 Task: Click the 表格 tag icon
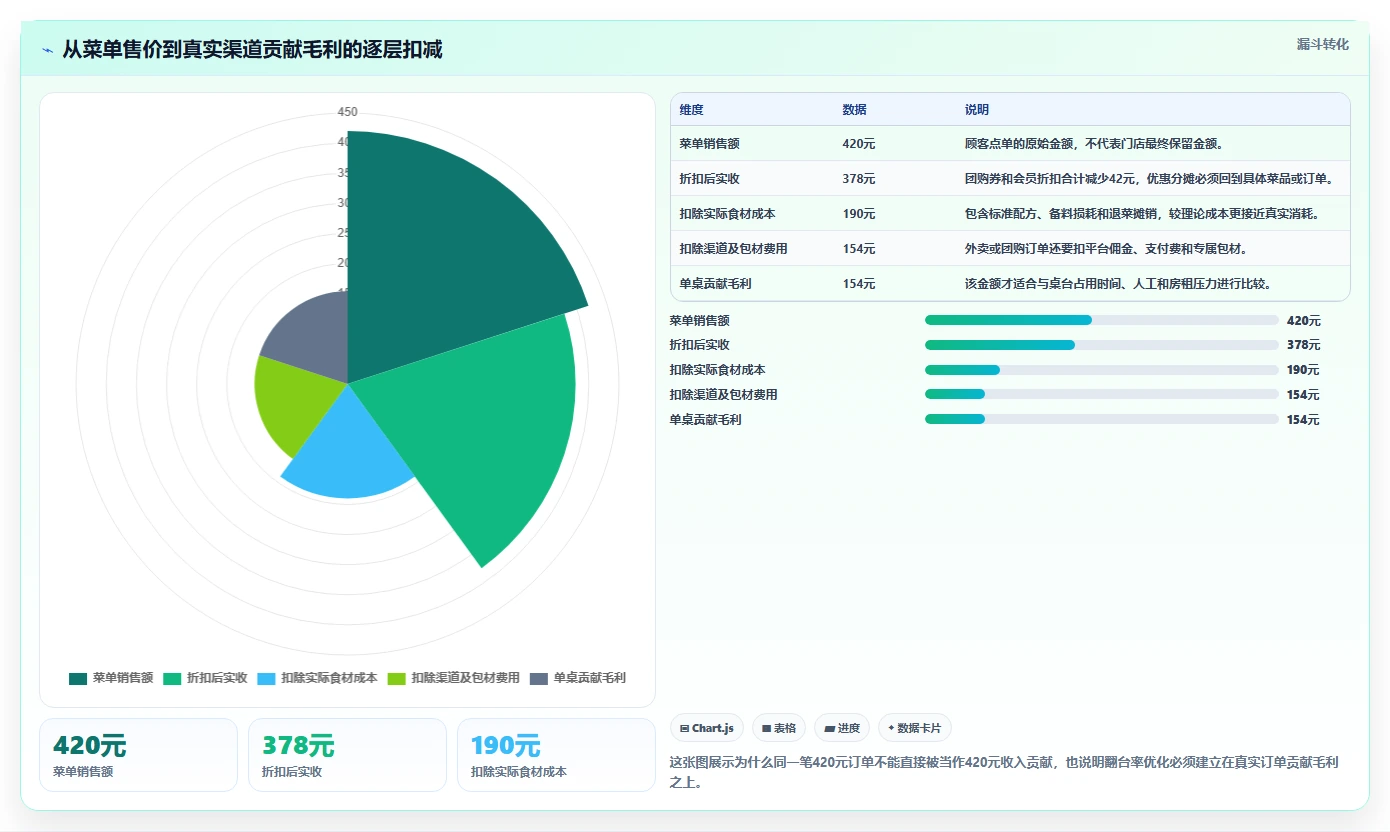click(x=766, y=729)
